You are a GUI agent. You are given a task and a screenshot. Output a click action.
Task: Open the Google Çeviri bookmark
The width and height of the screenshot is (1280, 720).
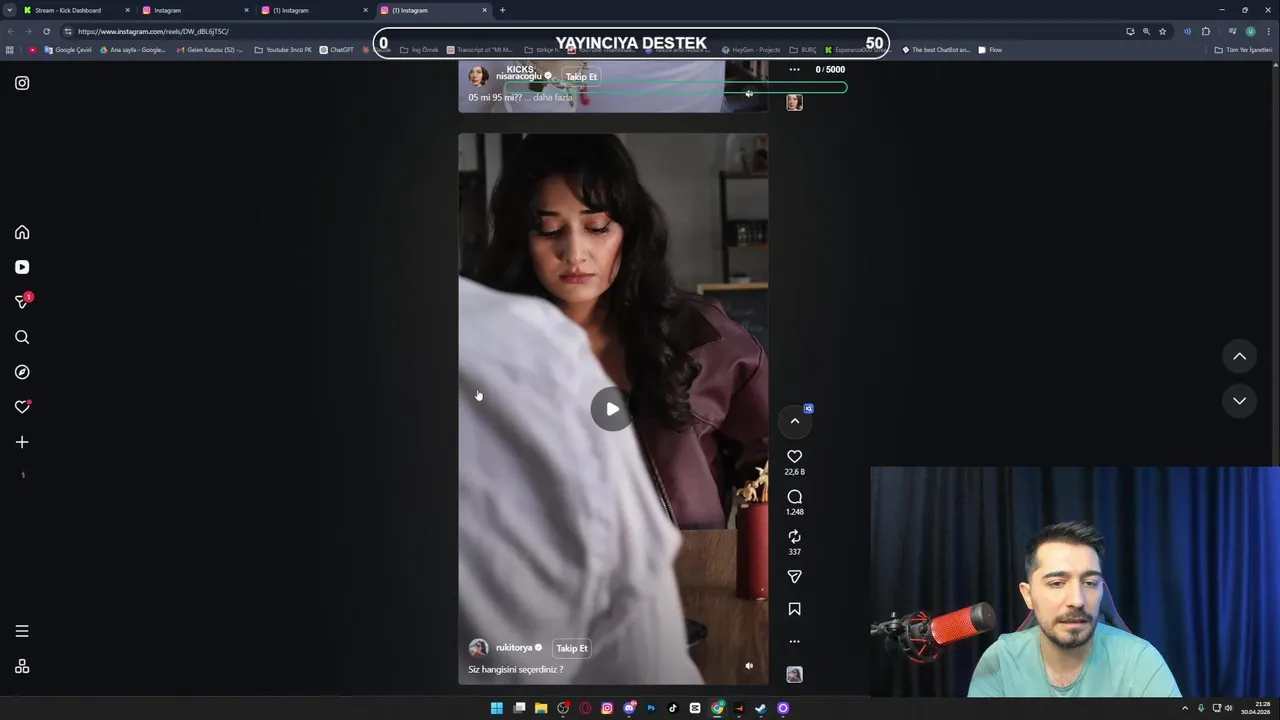coord(68,50)
